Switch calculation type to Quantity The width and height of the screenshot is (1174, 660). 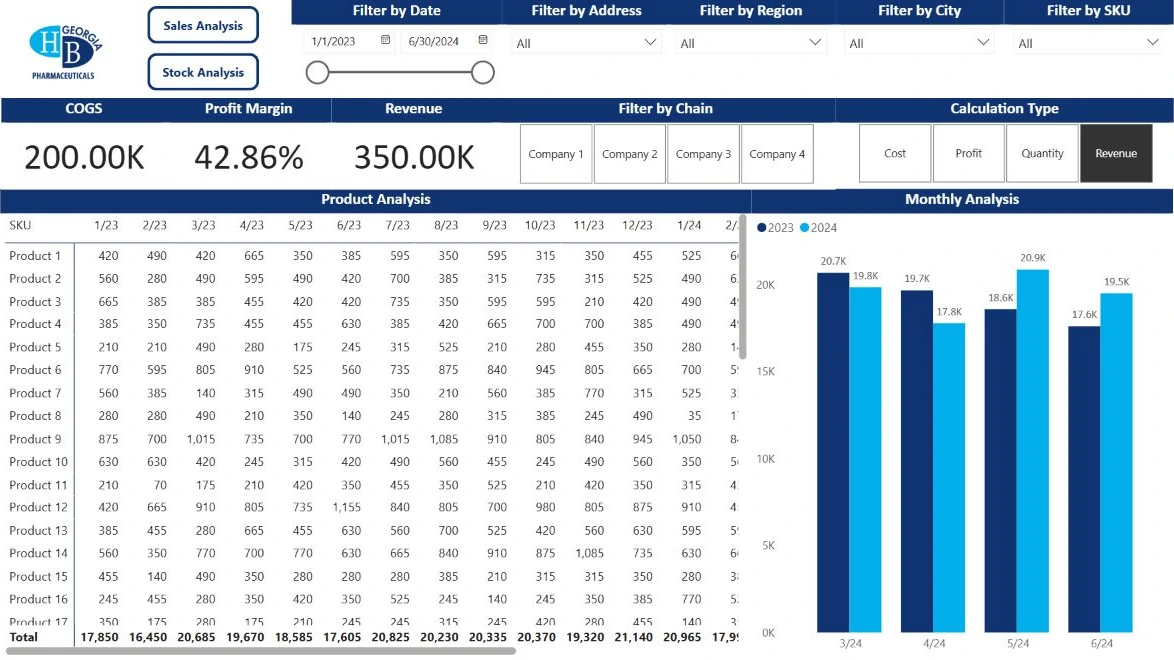coord(1042,153)
